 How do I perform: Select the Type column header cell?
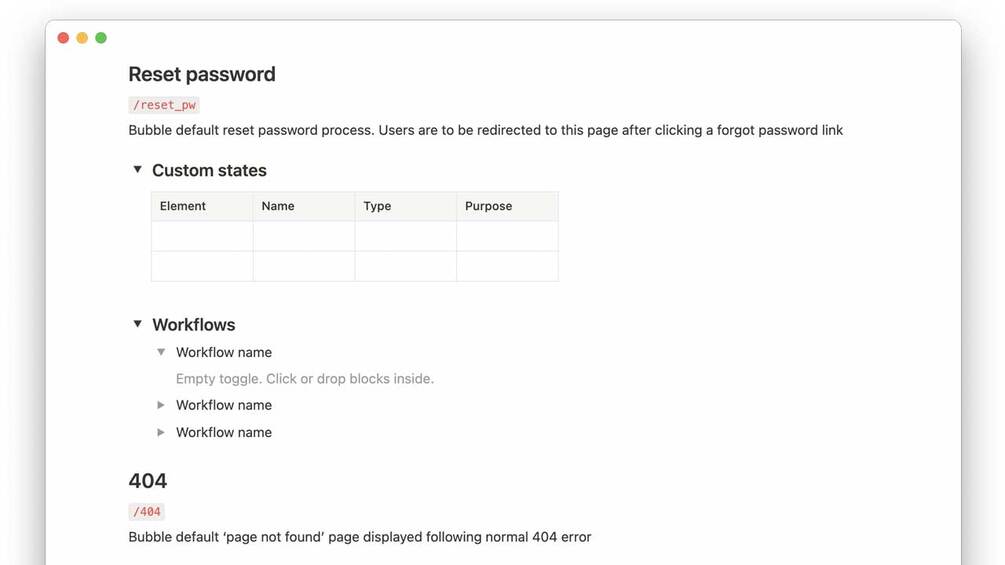click(405, 206)
